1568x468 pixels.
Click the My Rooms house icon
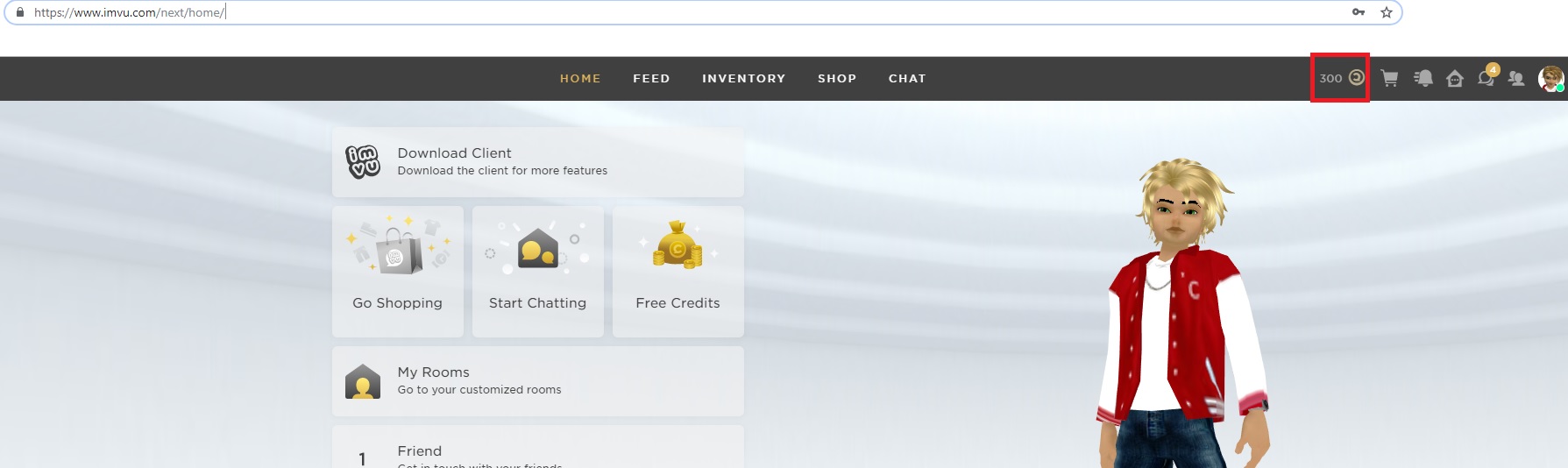point(363,382)
